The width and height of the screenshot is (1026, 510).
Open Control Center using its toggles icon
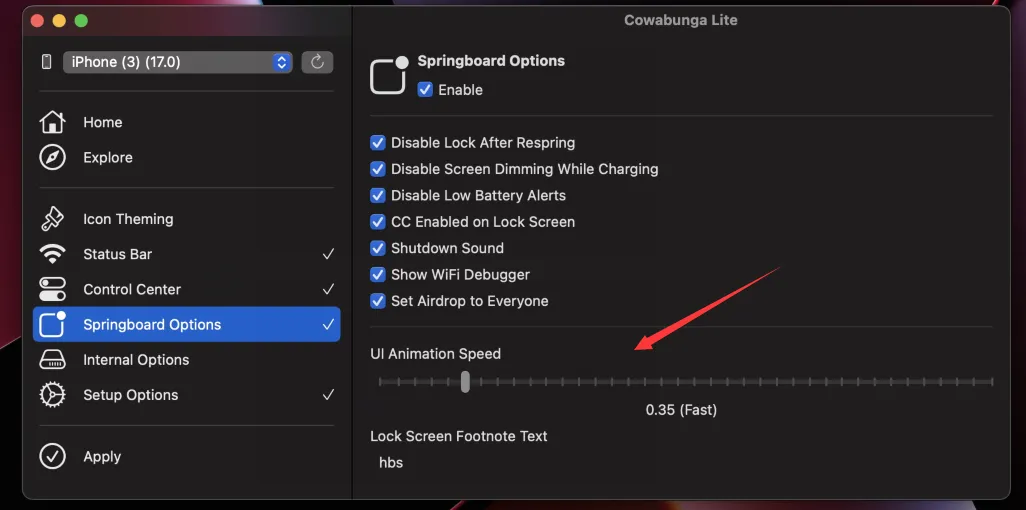click(52, 289)
